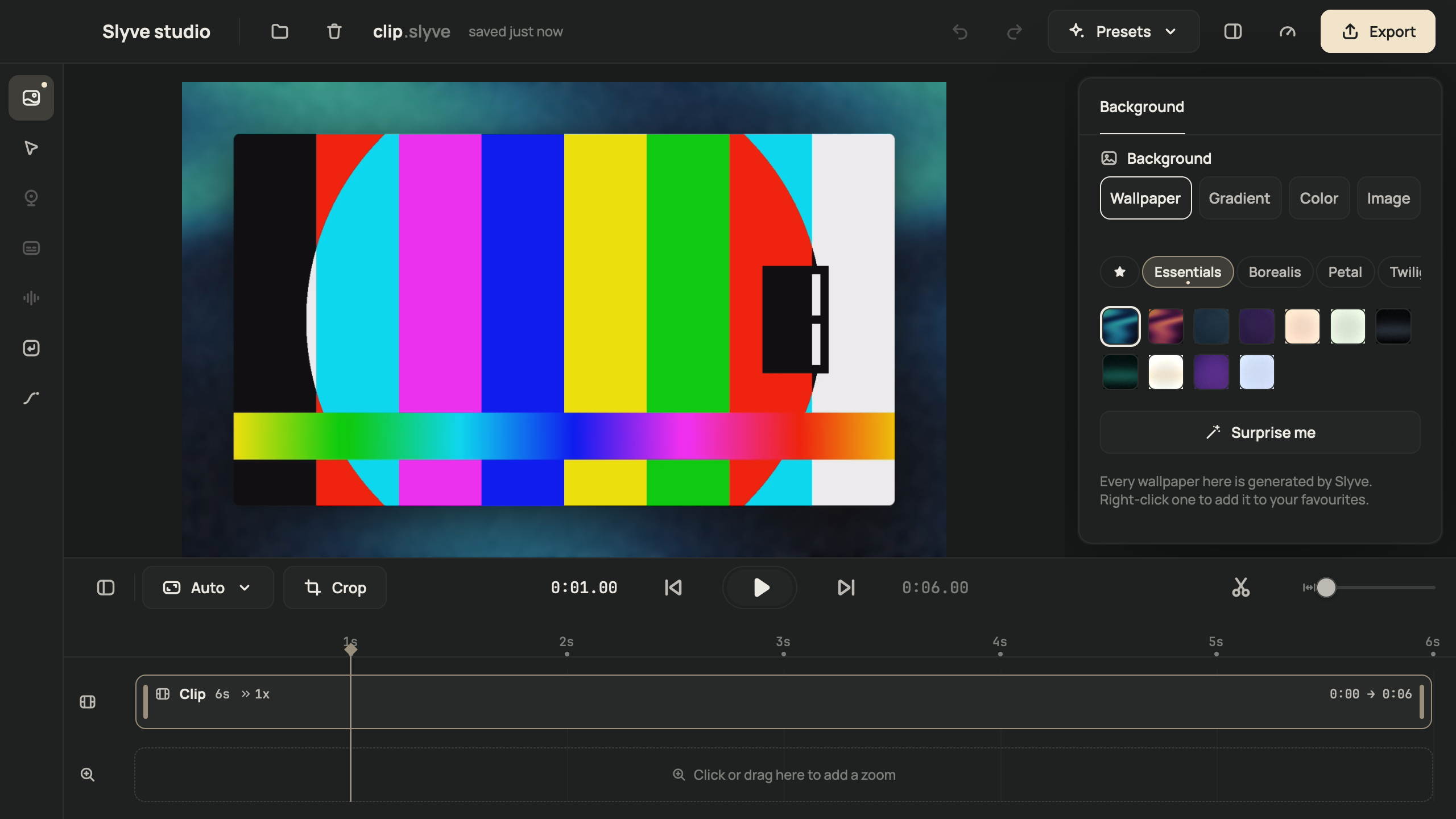Click the clip.slyve file name
The height and width of the screenshot is (819, 1456).
[x=411, y=31]
